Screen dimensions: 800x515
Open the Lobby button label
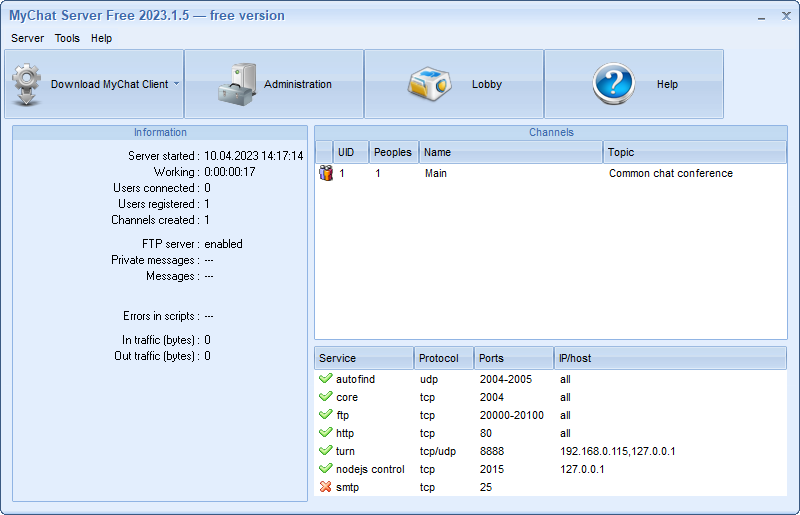[487, 84]
